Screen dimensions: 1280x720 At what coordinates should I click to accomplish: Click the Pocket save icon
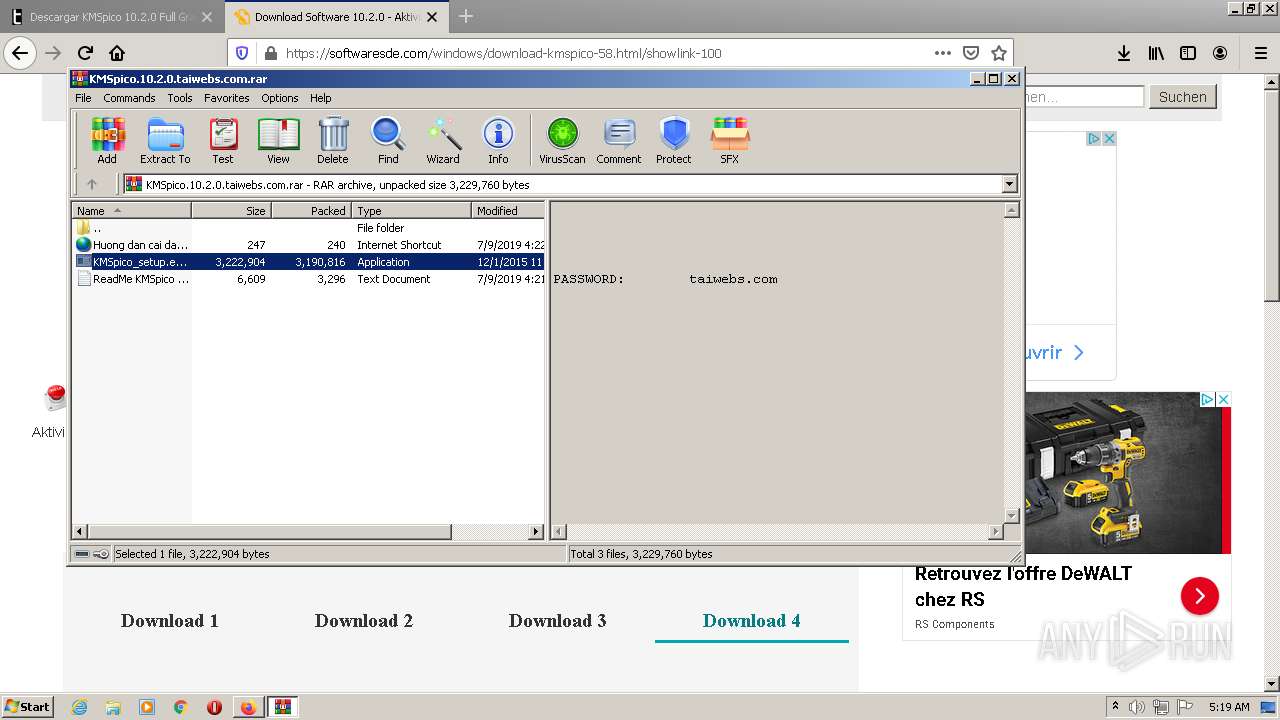coord(970,53)
